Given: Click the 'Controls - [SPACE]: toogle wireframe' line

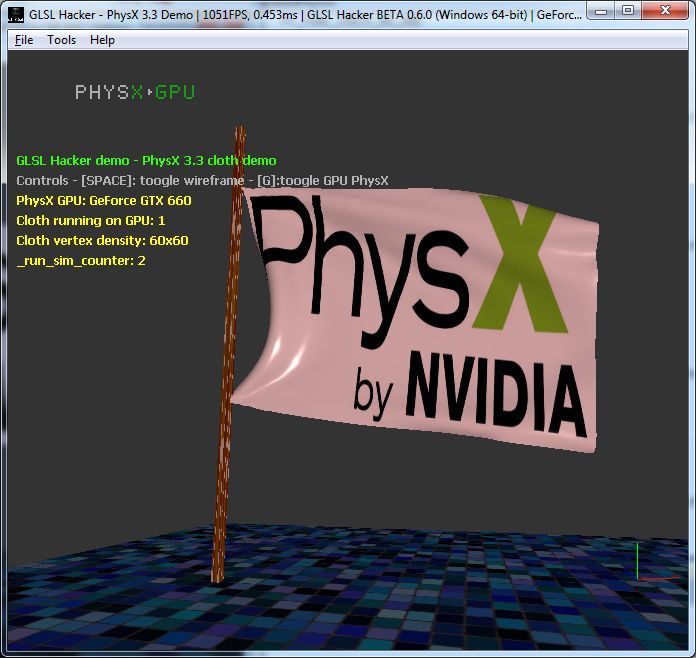Looking at the screenshot, I should pos(202,180).
